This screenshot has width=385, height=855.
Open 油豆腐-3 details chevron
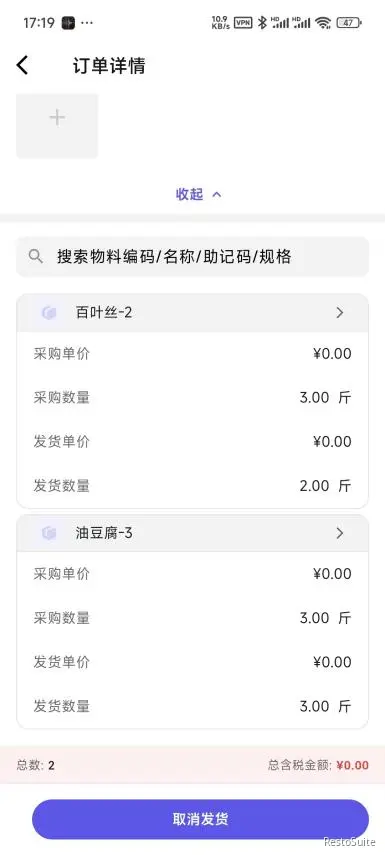340,533
